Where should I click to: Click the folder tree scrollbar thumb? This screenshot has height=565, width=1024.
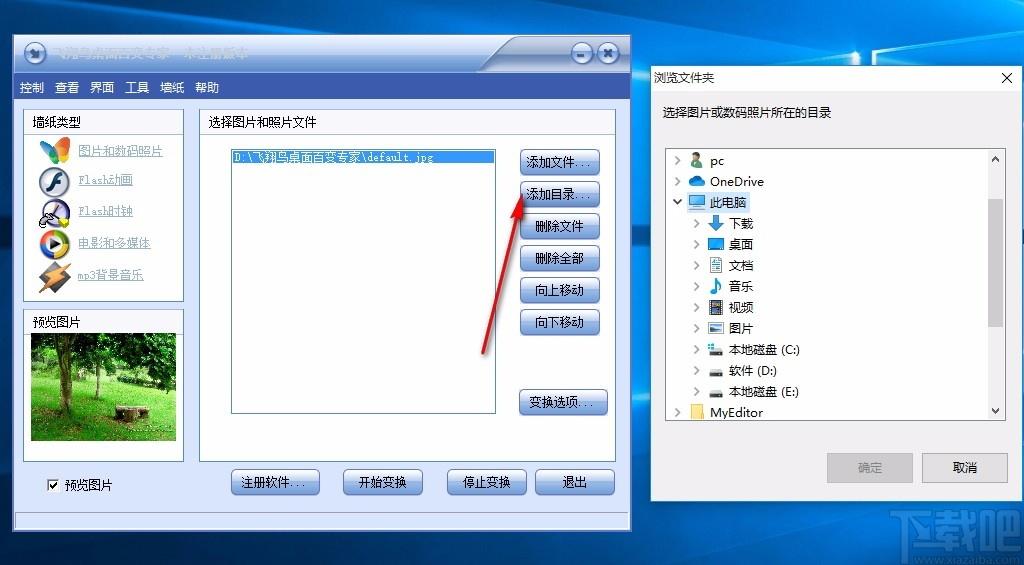tap(995, 263)
